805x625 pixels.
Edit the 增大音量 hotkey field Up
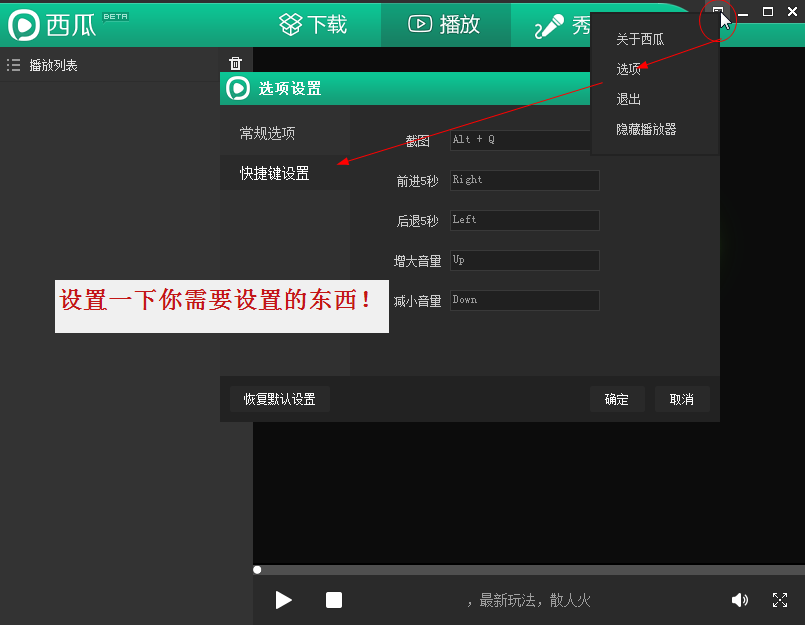click(525, 260)
